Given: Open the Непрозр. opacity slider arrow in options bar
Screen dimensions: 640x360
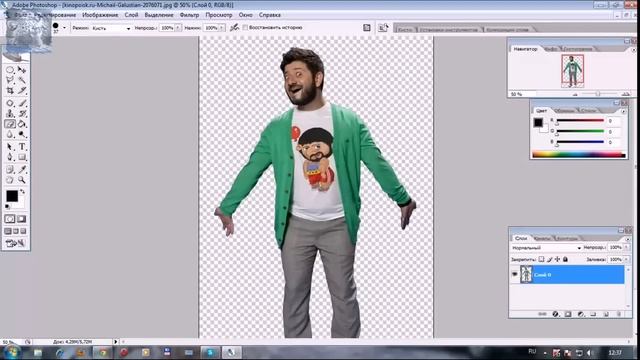Looking at the screenshot, I should coord(178,28).
